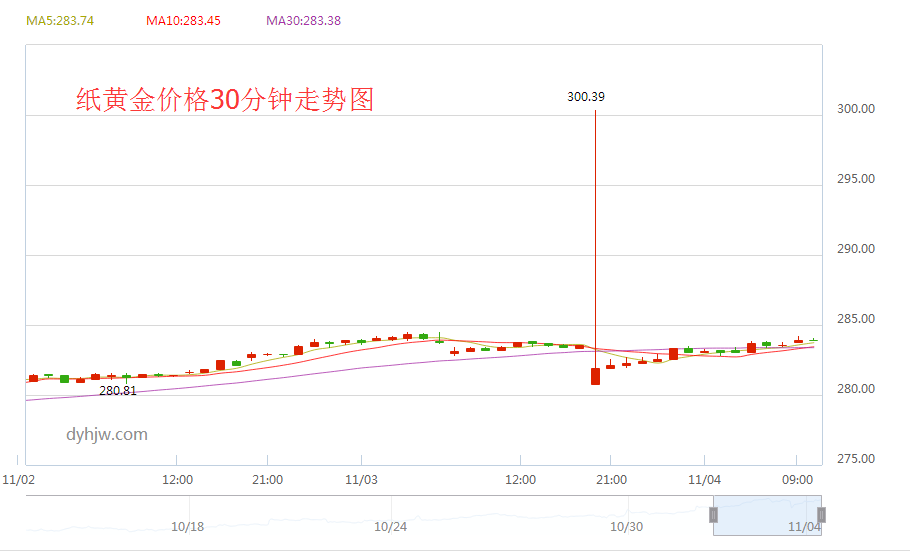
Task: Click the 11/03 date axis label
Action: (361, 480)
